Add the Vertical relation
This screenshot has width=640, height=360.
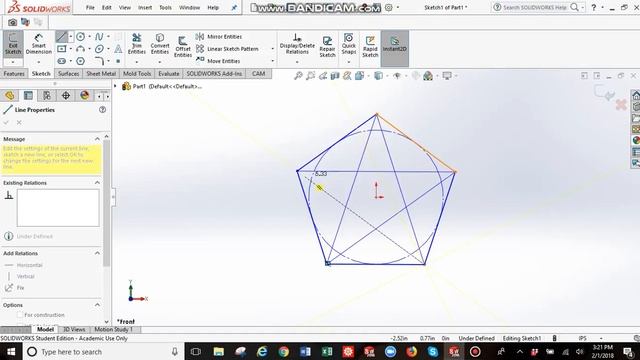pos(20,277)
